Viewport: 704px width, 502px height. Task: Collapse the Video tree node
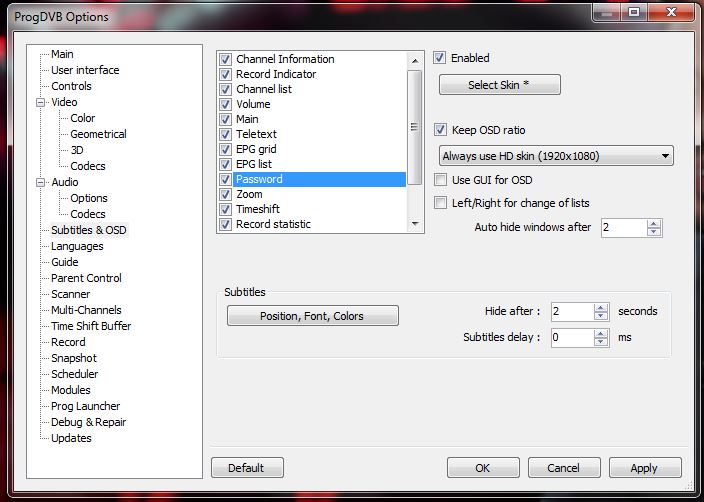tap(40, 102)
